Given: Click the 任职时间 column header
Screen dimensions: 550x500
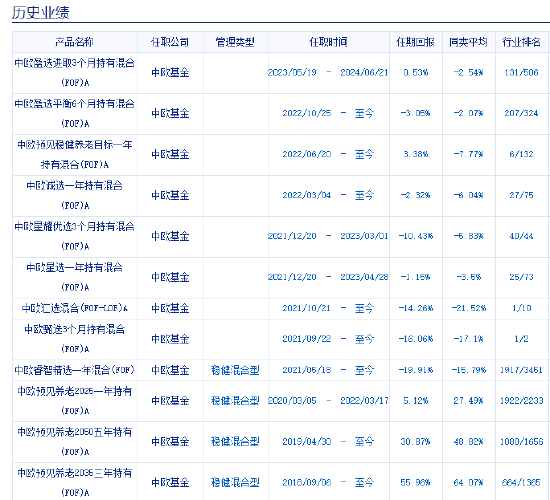Looking at the screenshot, I should click(x=328, y=42).
